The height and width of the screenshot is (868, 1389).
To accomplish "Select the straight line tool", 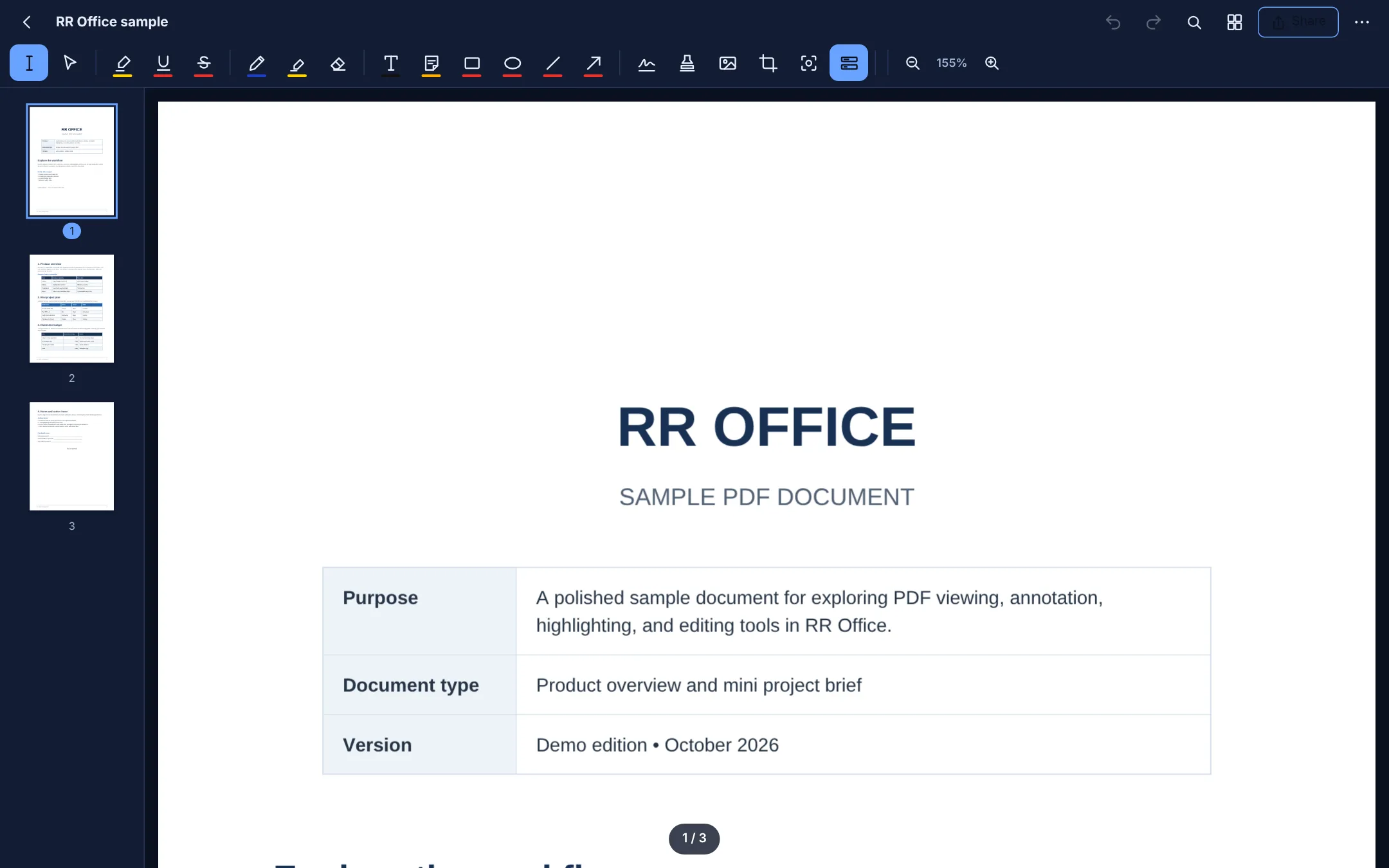I will [553, 63].
